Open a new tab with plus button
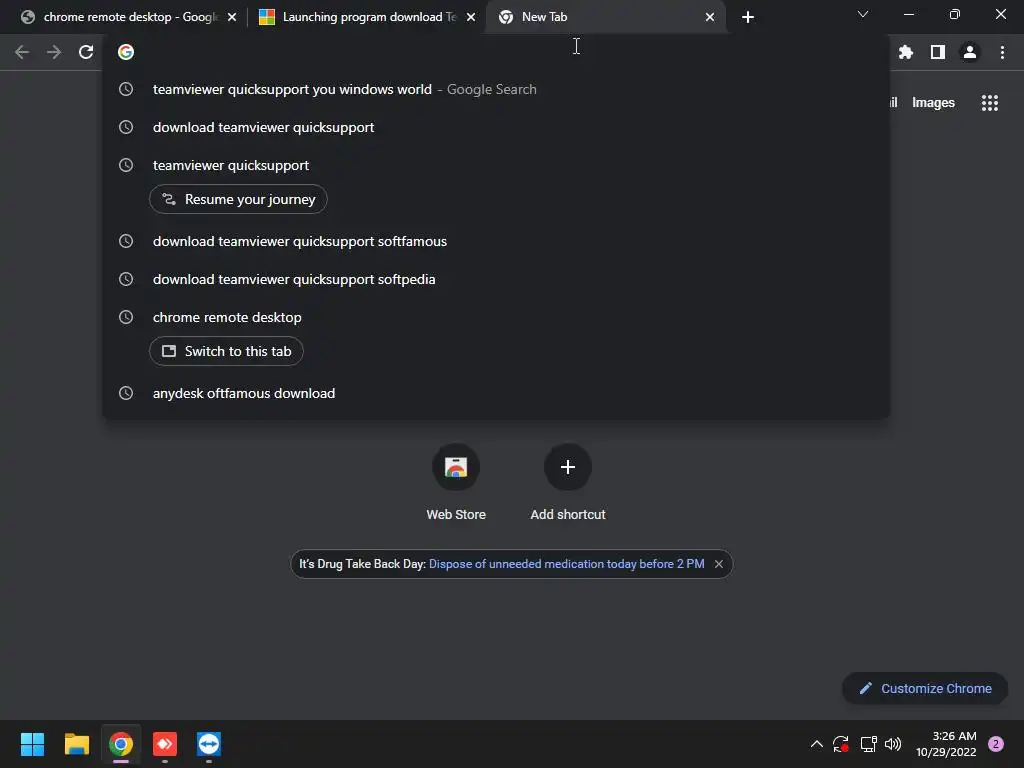This screenshot has height=768, width=1024. click(x=748, y=17)
